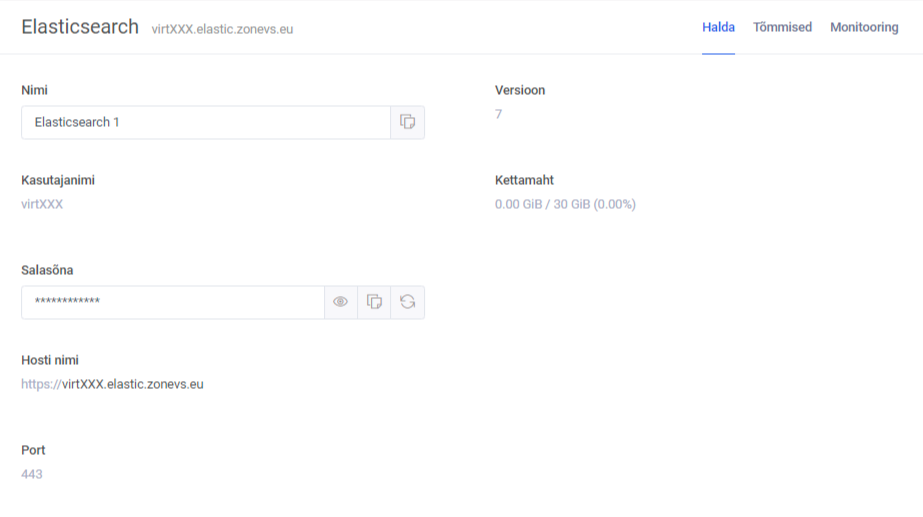
Task: Open the https://virtXXX.elastic.zonevs.eu host link
Action: 112,384
